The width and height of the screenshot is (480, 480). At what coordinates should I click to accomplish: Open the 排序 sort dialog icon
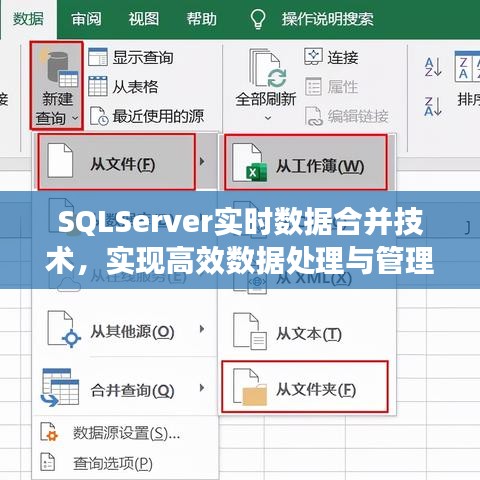[x=467, y=67]
